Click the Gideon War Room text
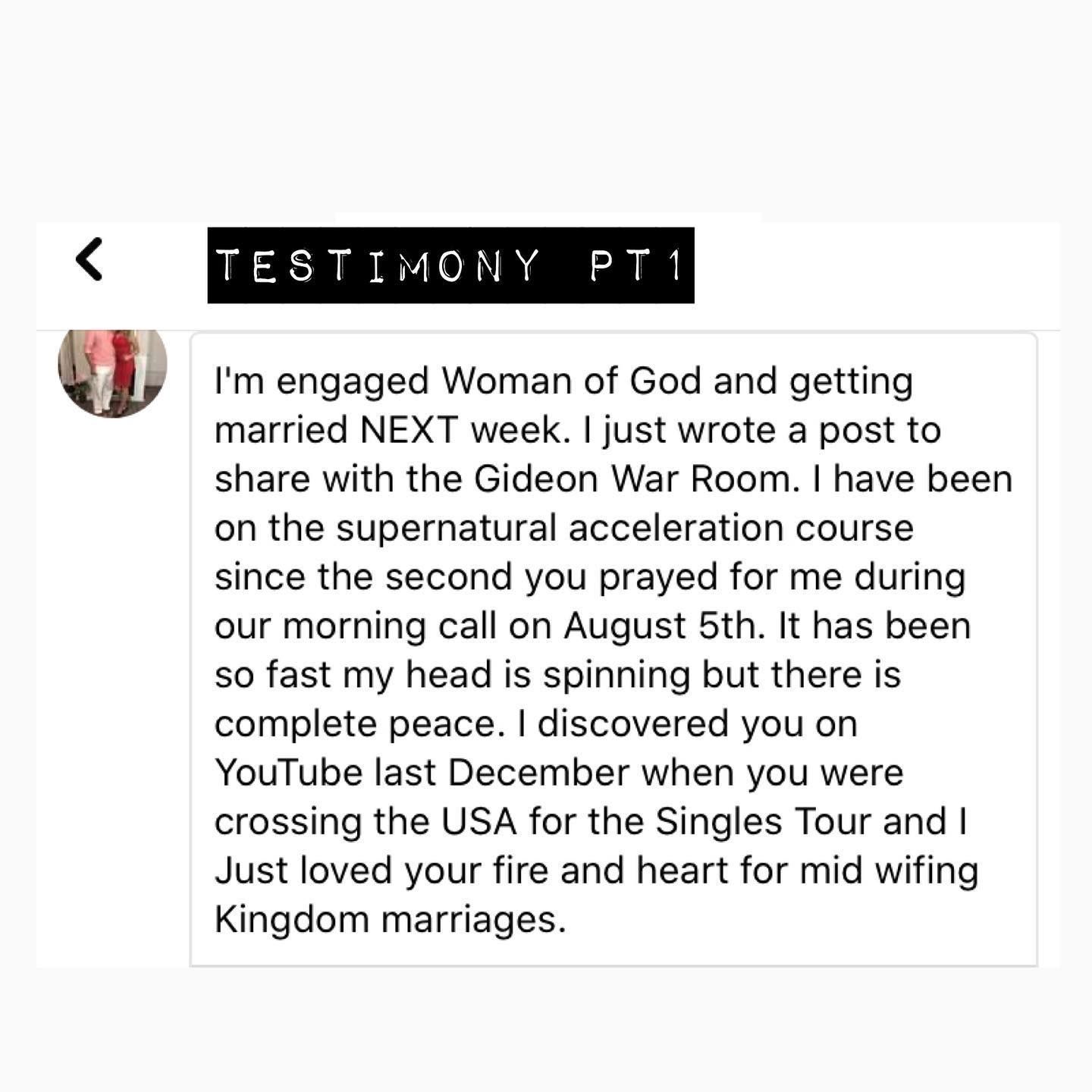Screen dimensions: 1092x1092 (637, 479)
